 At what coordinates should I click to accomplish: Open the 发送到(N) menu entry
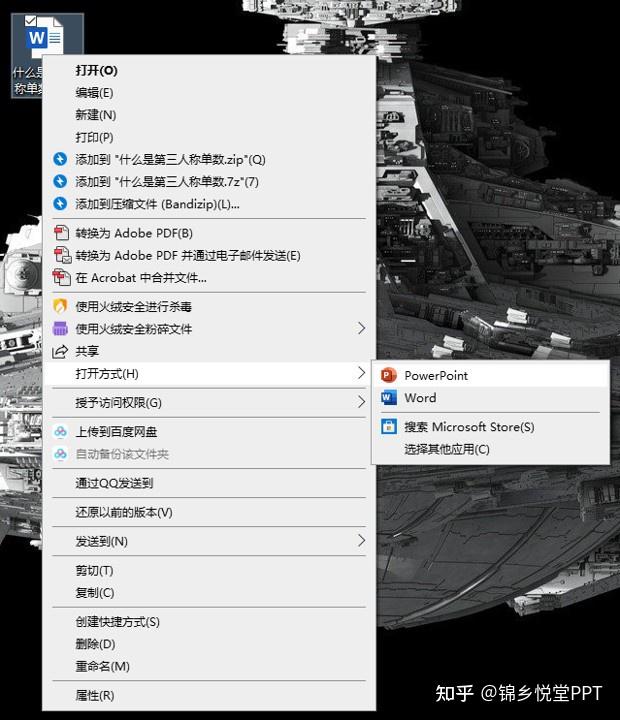(x=209, y=541)
